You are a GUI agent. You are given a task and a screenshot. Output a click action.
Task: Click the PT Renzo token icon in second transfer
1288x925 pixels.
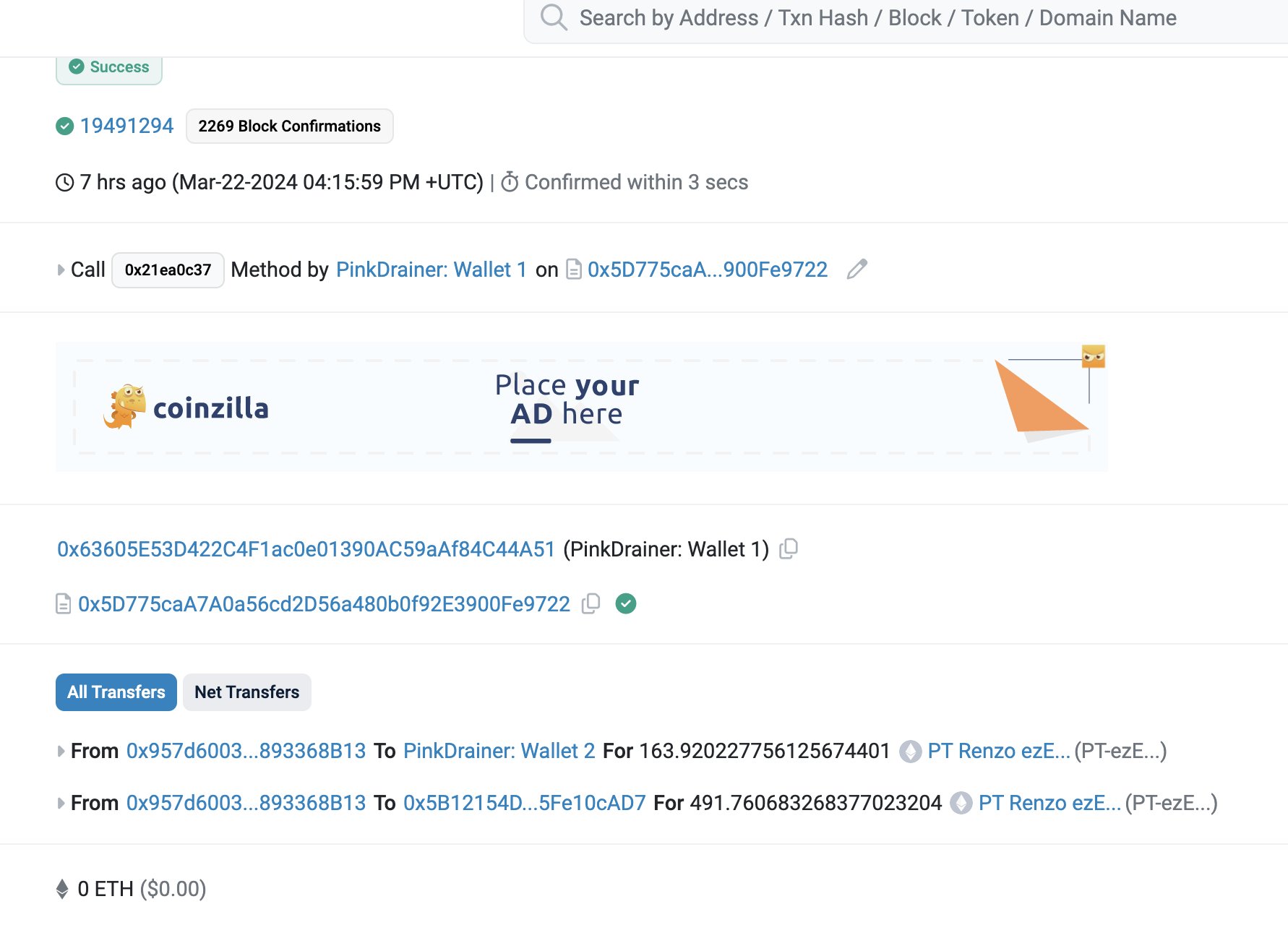coord(961,803)
